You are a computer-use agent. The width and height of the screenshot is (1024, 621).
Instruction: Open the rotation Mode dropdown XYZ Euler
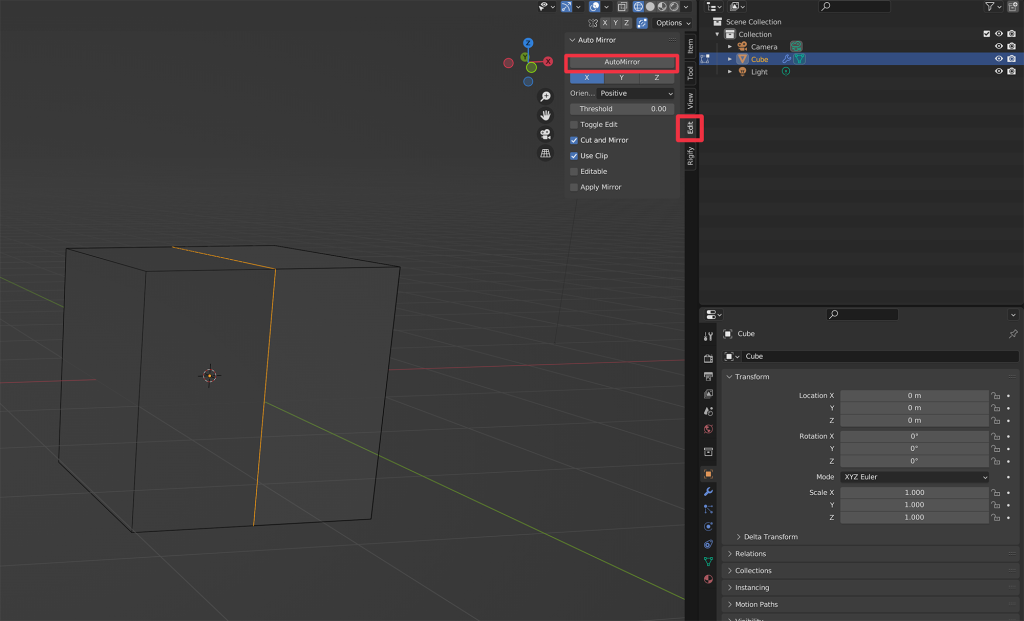[x=915, y=477]
